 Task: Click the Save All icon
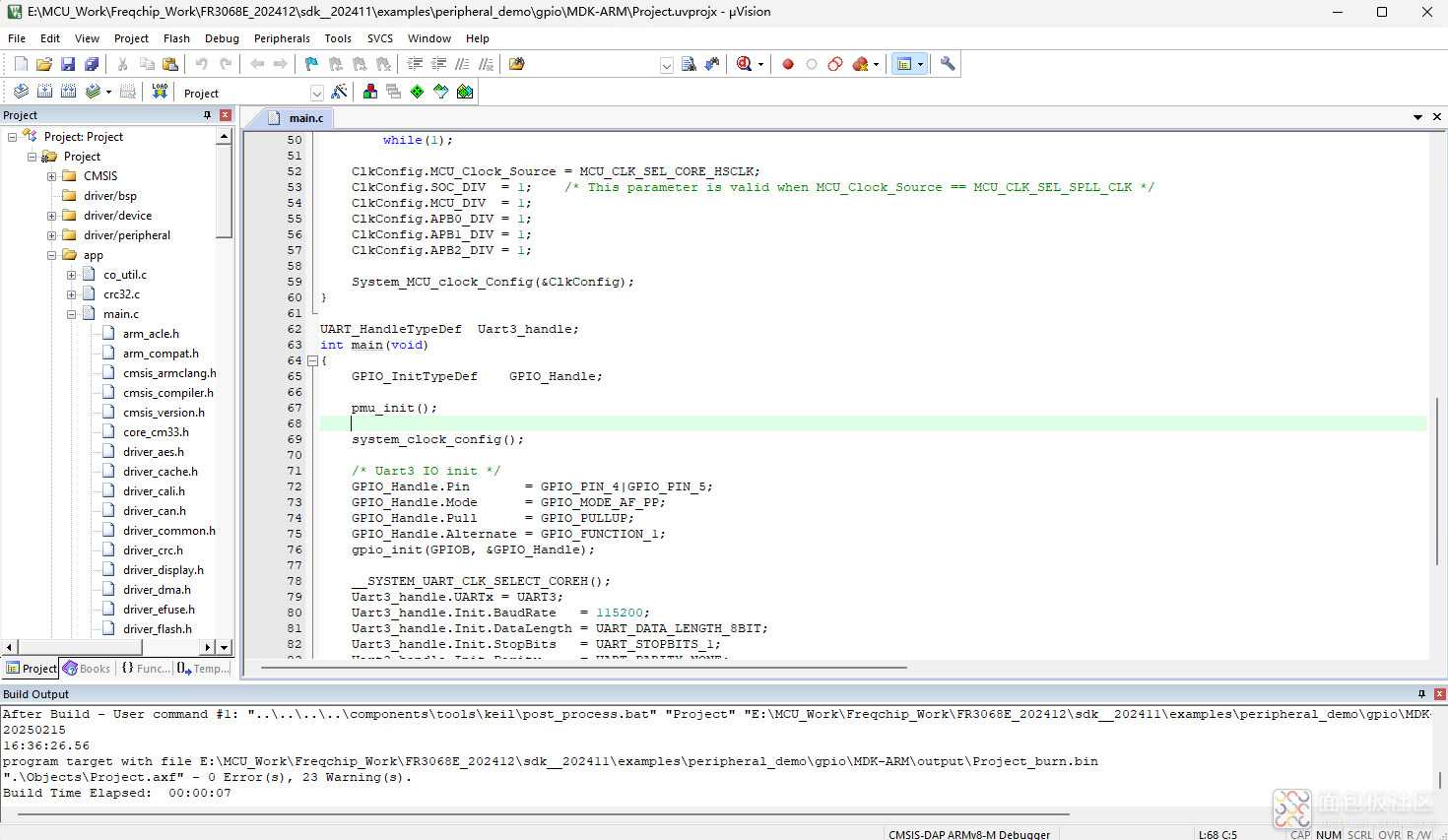point(92,64)
